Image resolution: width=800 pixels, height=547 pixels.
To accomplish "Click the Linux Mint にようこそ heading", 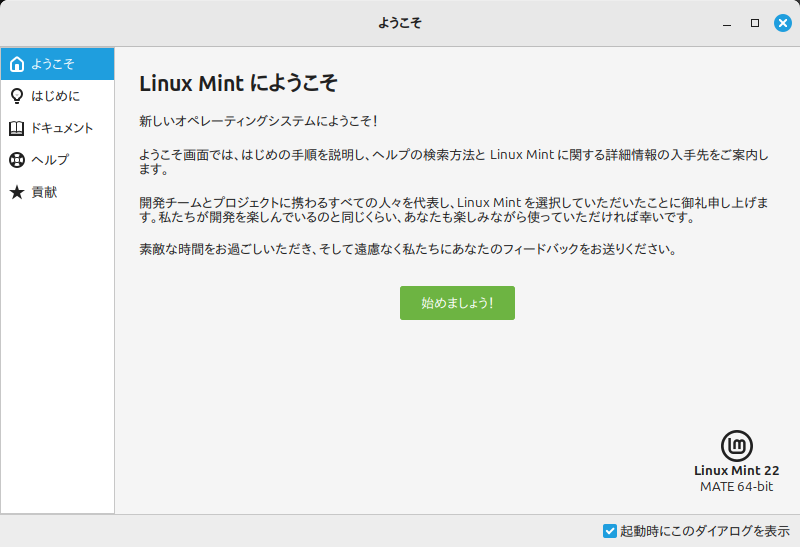I will (x=238, y=83).
